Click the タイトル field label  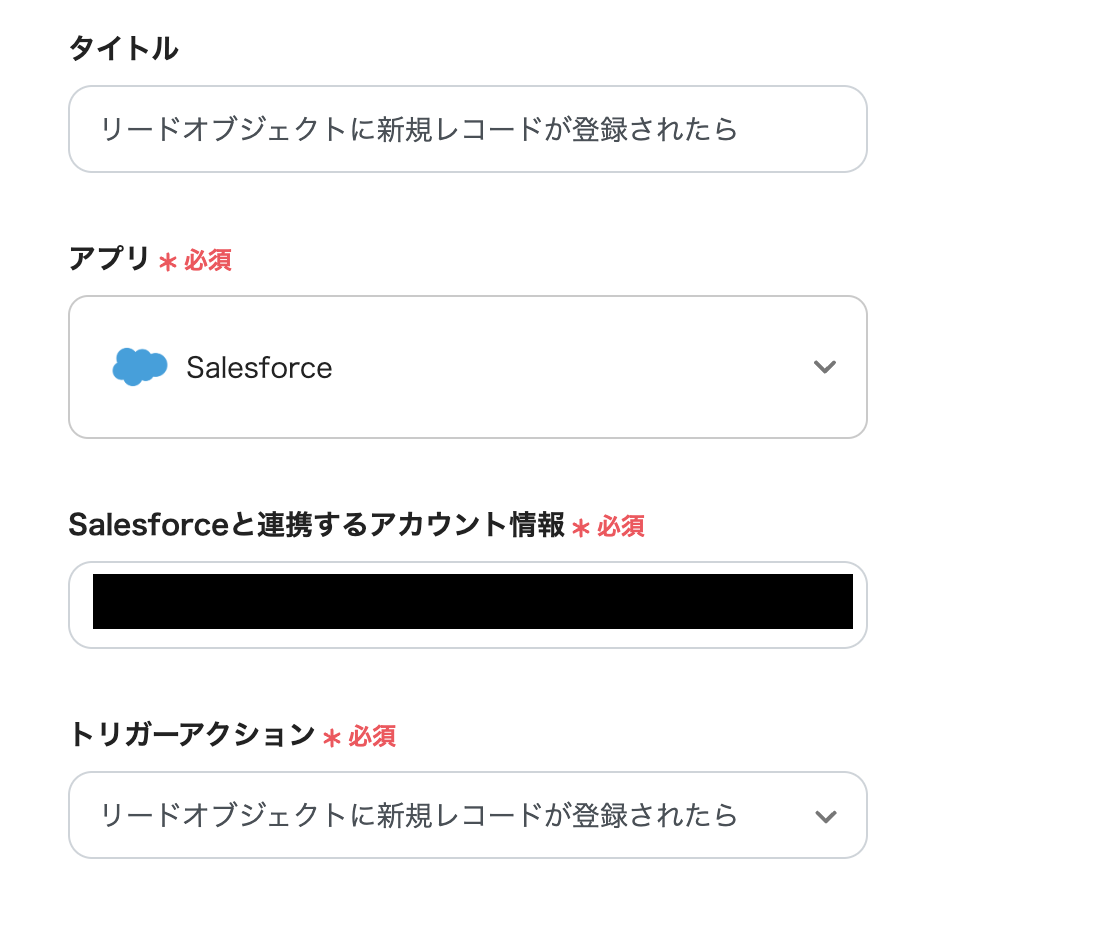(123, 48)
